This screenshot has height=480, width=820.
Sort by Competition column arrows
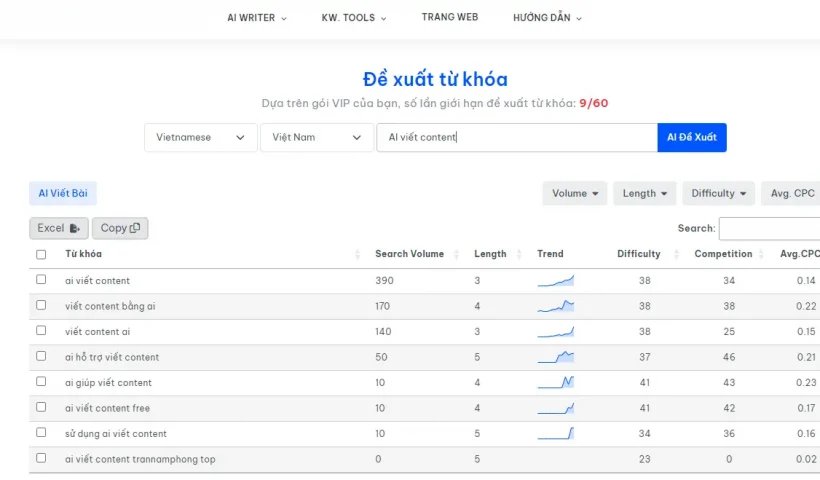tap(761, 254)
